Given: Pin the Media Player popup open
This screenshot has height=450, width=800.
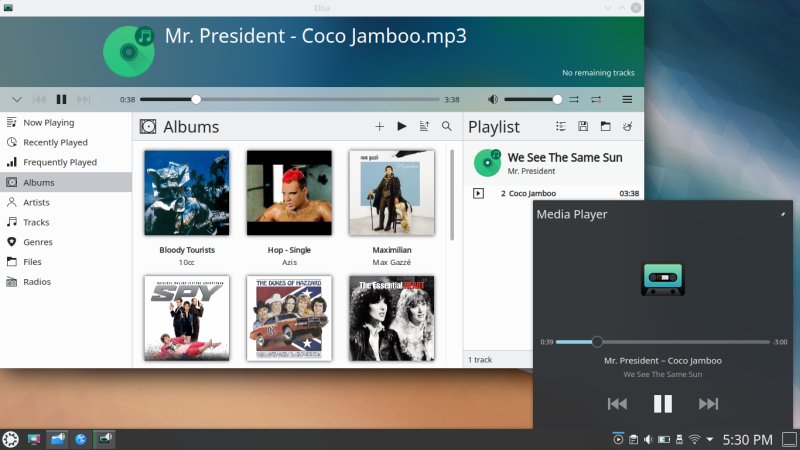Looking at the screenshot, I should click(x=783, y=214).
